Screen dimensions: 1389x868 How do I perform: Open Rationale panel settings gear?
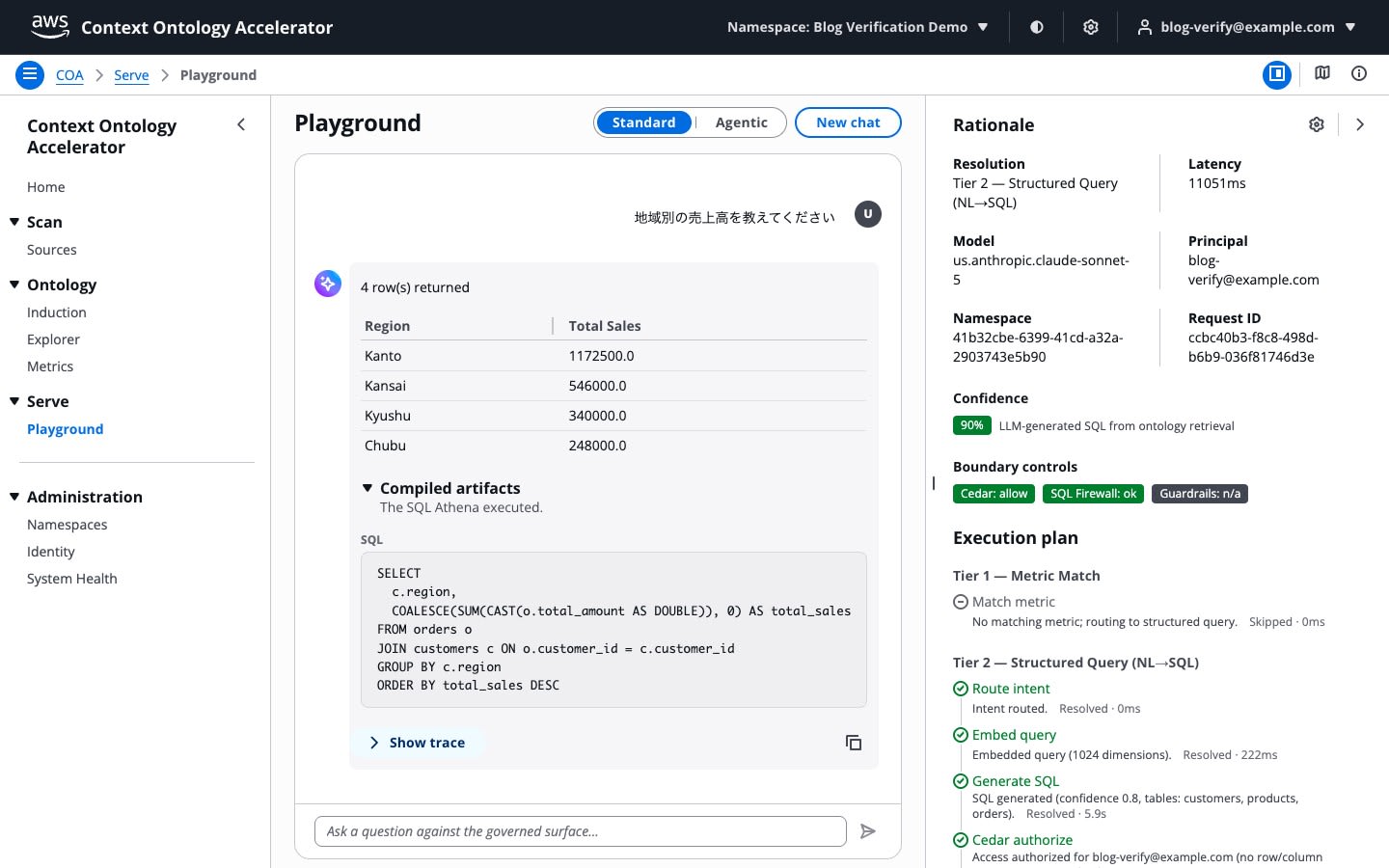click(x=1317, y=124)
